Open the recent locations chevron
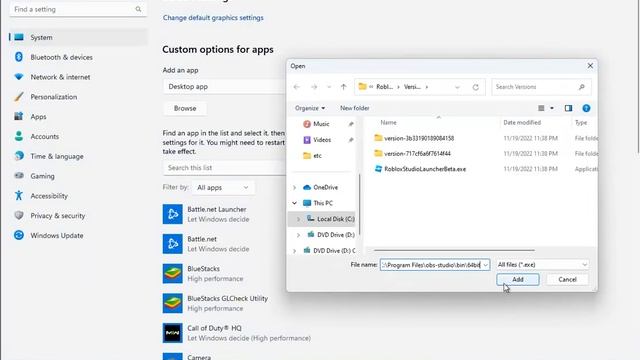The image size is (640, 360). point(329,87)
